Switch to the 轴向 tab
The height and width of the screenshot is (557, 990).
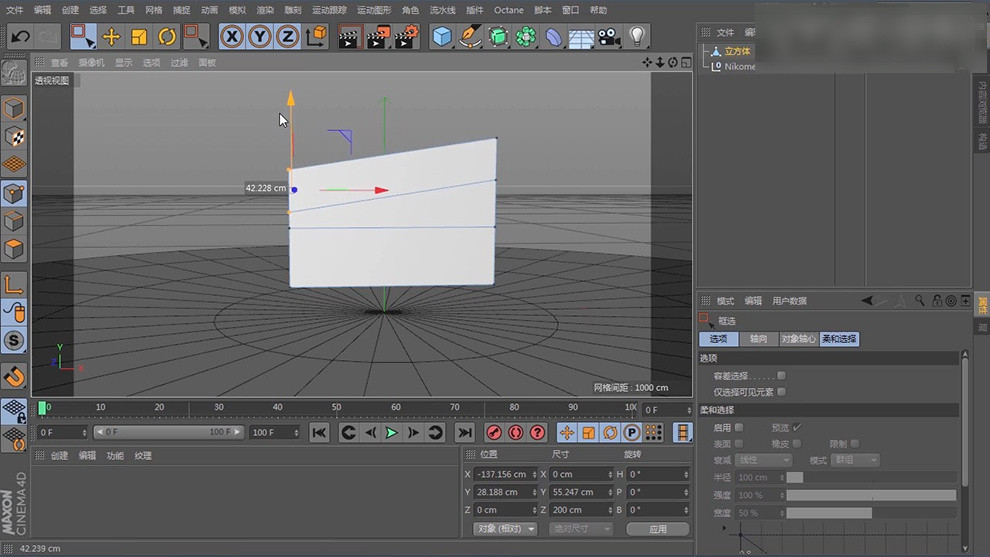click(x=758, y=339)
